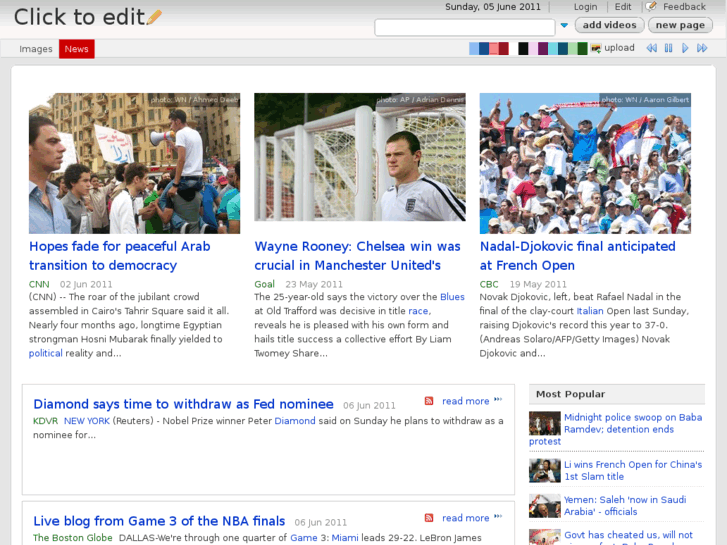727x545 pixels.
Task: Pick the light pink color swatch
Action: pos(533,48)
